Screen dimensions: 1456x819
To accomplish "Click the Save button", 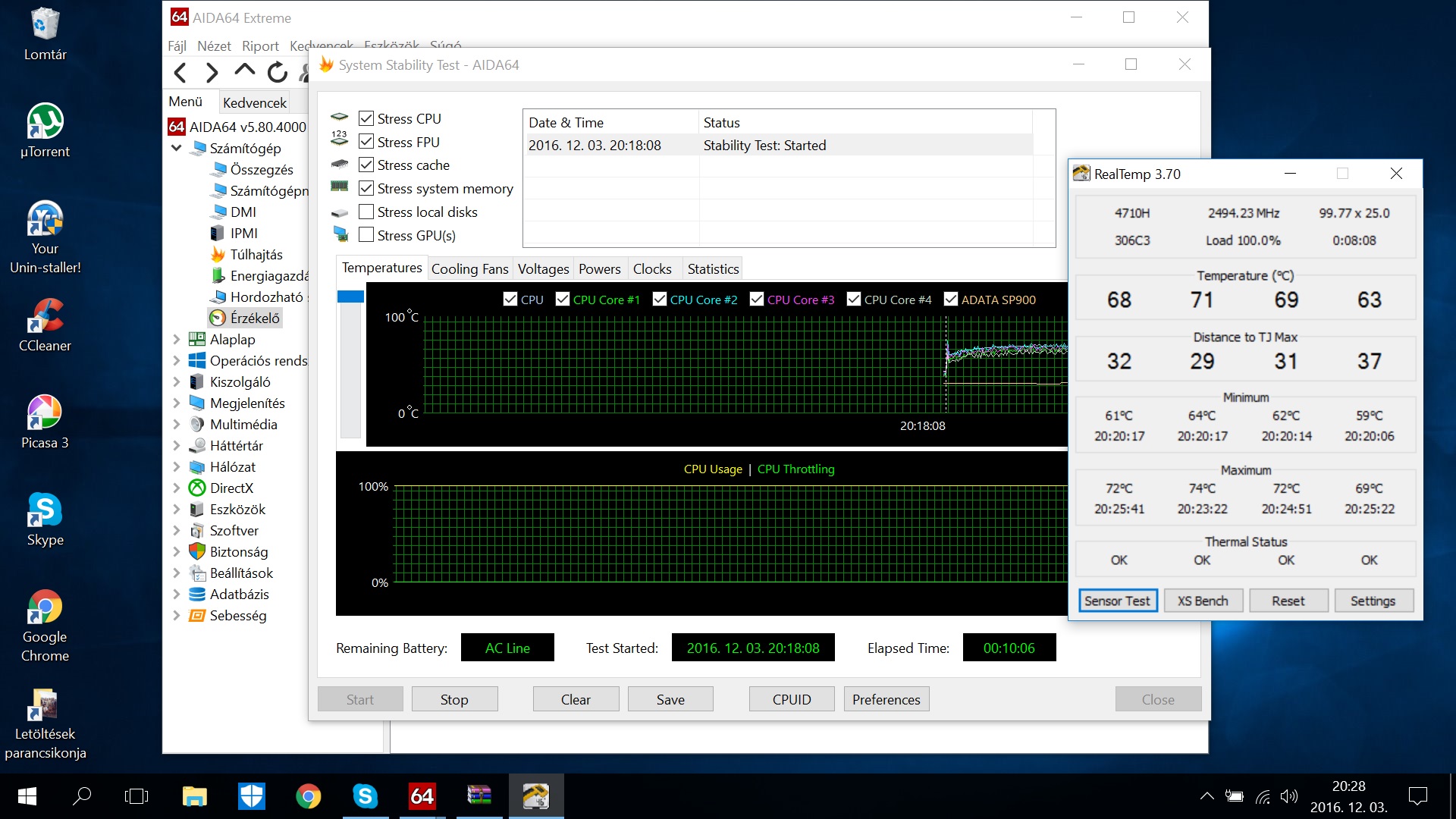I will click(x=670, y=699).
